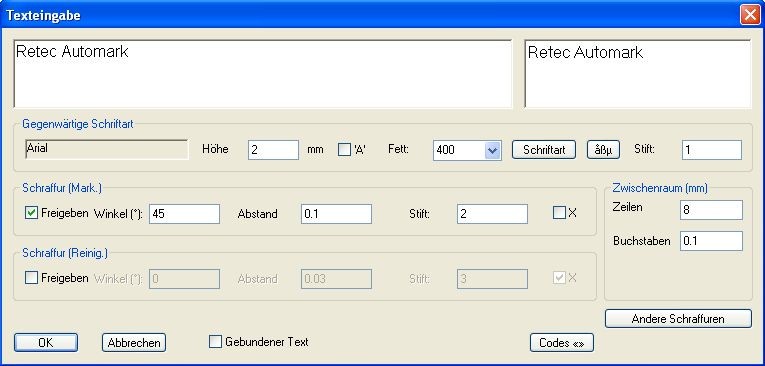Click the Fett: label

pyautogui.click(x=399, y=149)
